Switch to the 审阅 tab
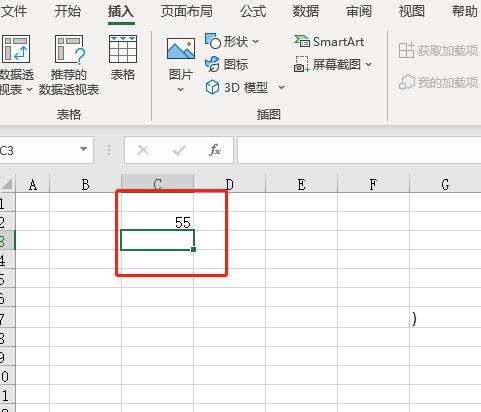The image size is (481, 412). click(x=359, y=12)
